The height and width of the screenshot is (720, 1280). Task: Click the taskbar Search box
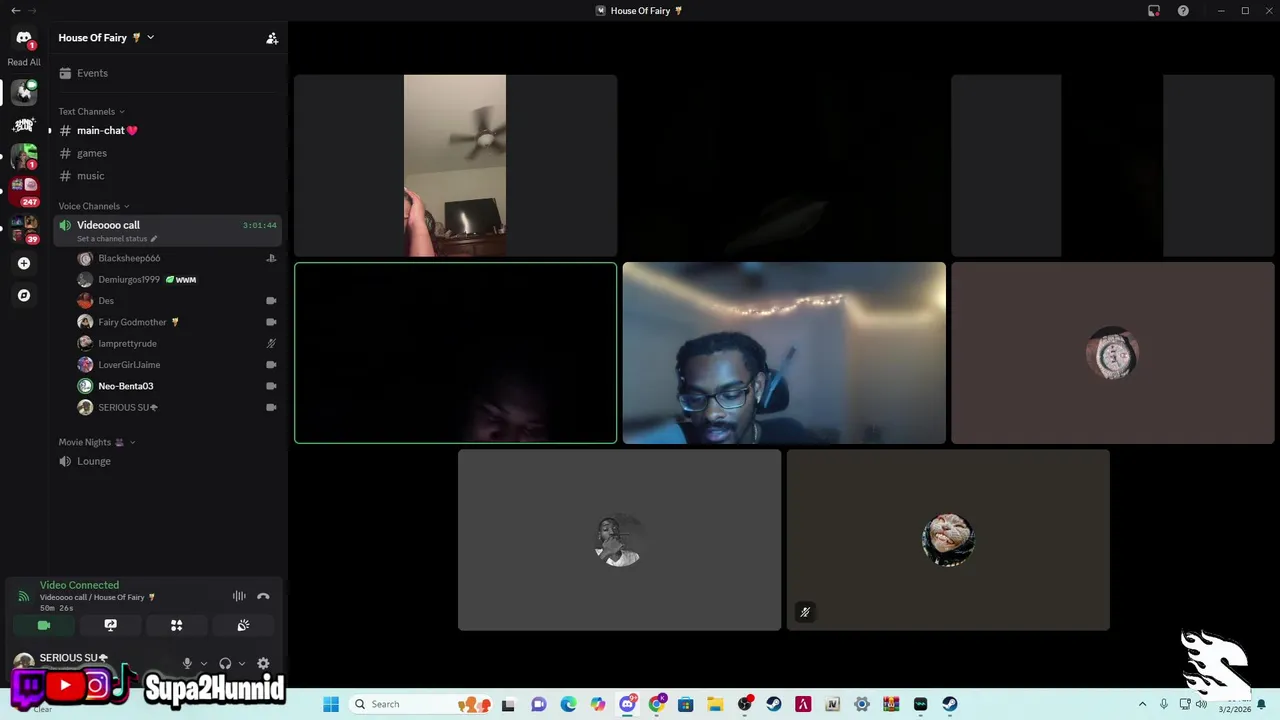[x=418, y=704]
